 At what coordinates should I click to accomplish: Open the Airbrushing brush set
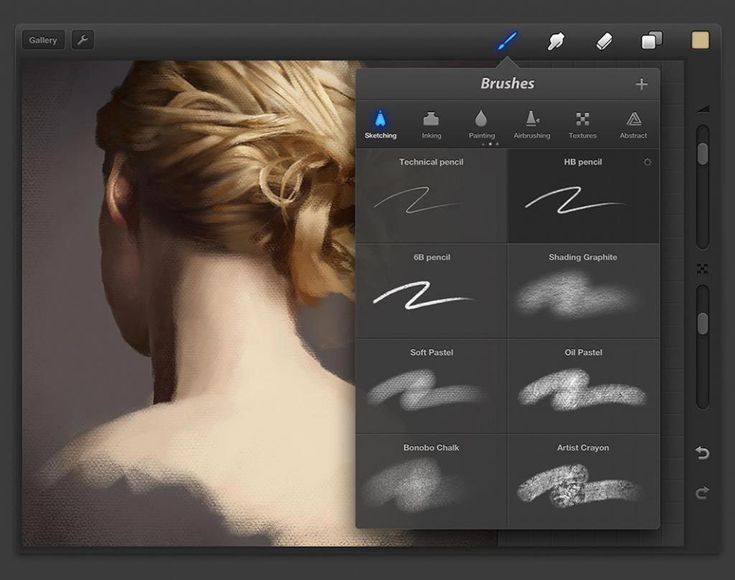pos(532,125)
